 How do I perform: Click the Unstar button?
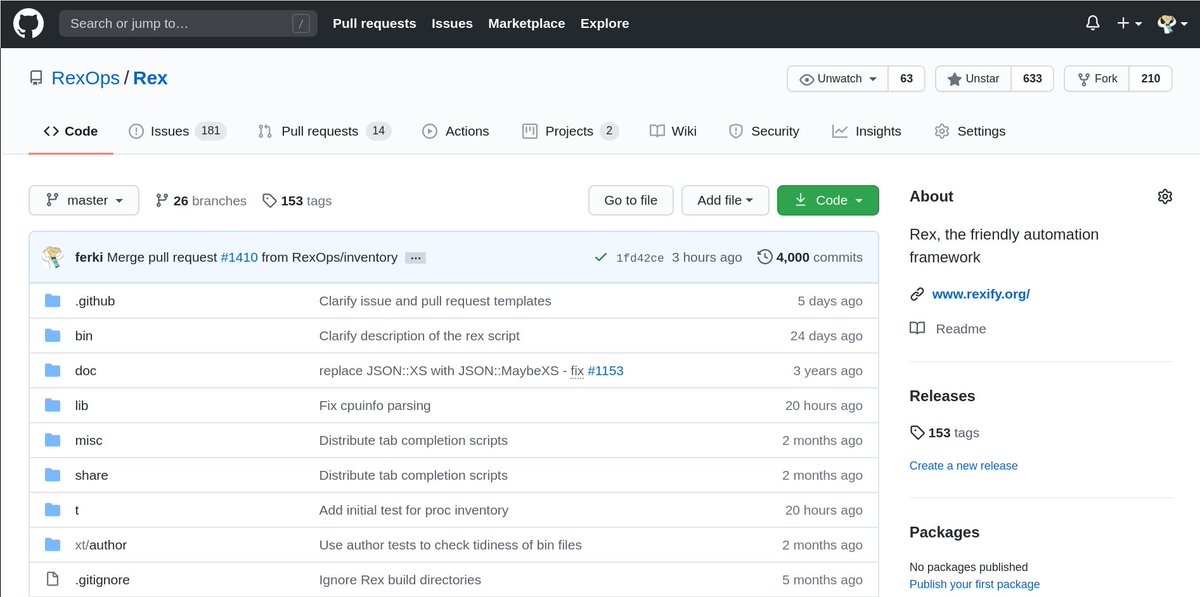[x=973, y=79]
